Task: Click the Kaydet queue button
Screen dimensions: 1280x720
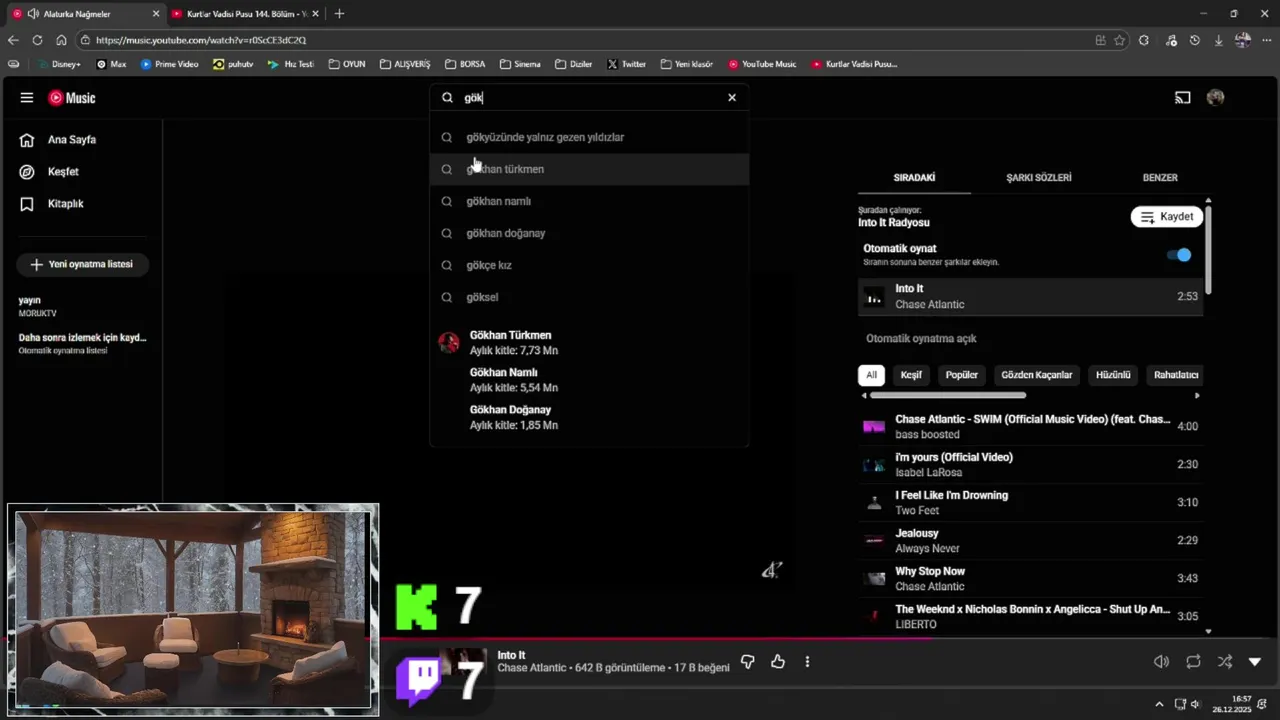Action: [x=1167, y=217]
